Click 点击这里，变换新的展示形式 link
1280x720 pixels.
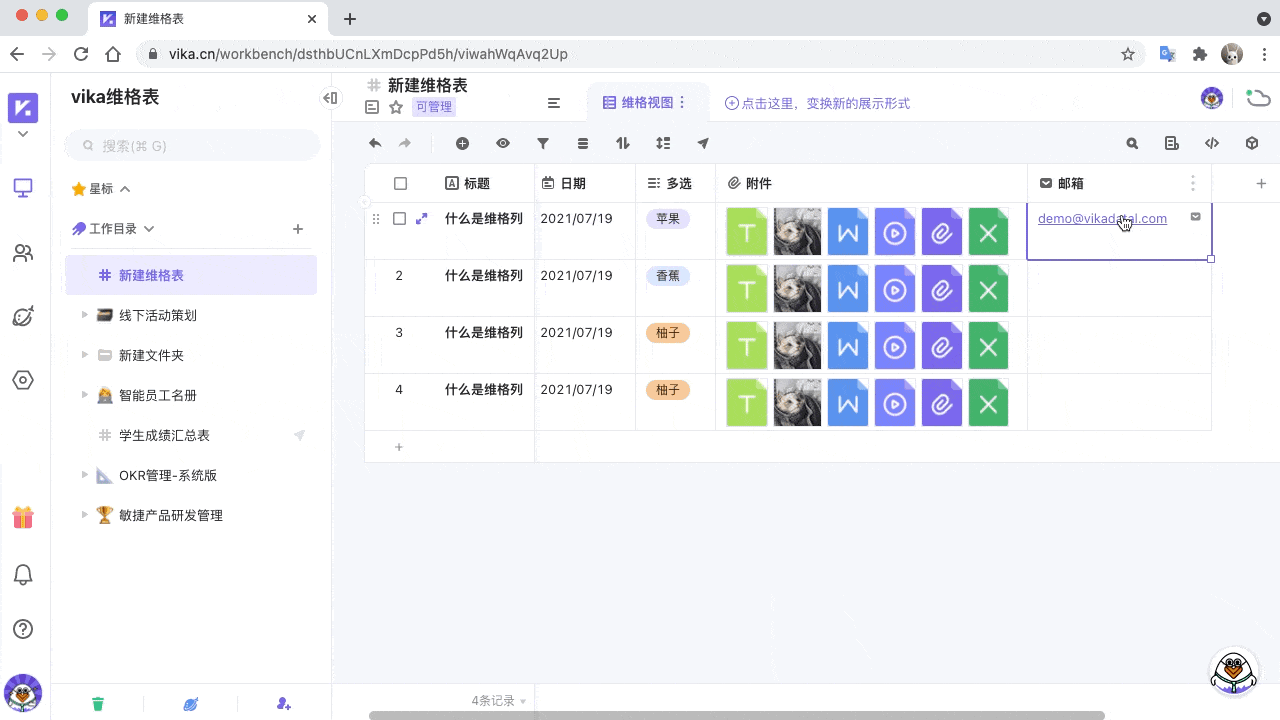(x=815, y=103)
